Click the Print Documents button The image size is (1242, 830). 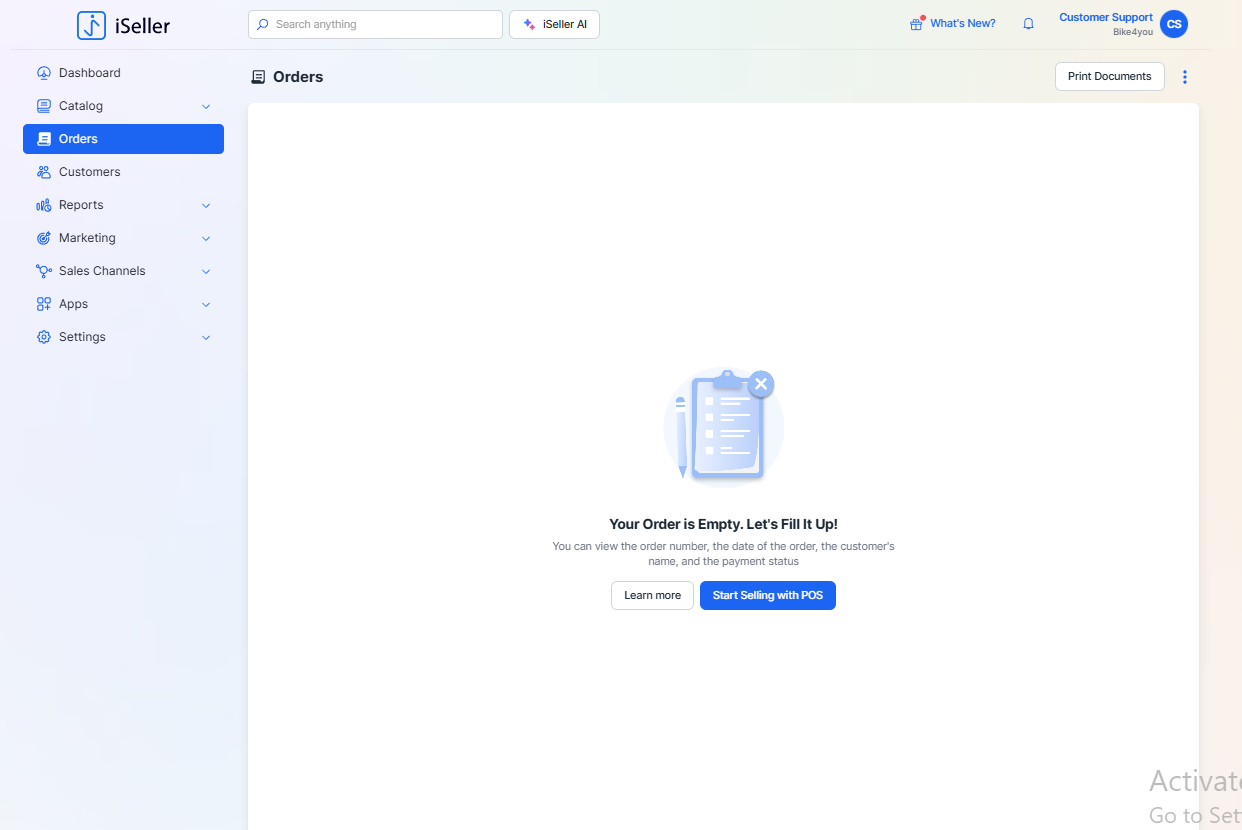(1109, 77)
